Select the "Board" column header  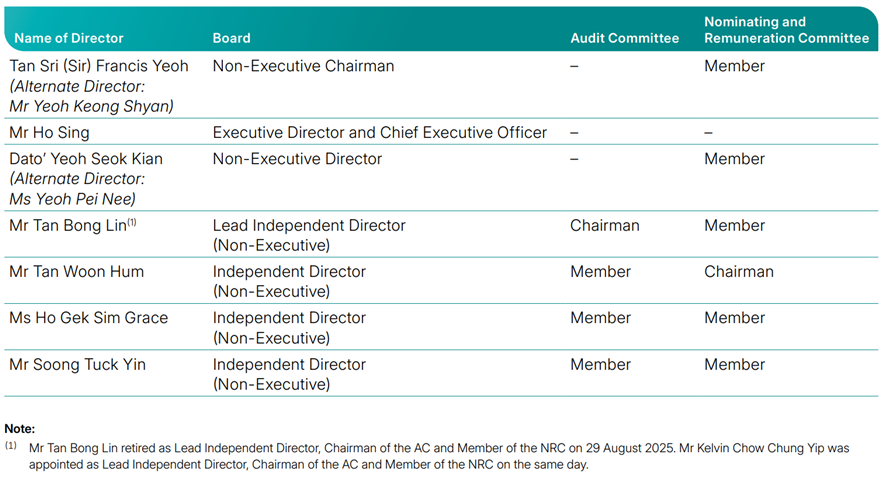231,38
